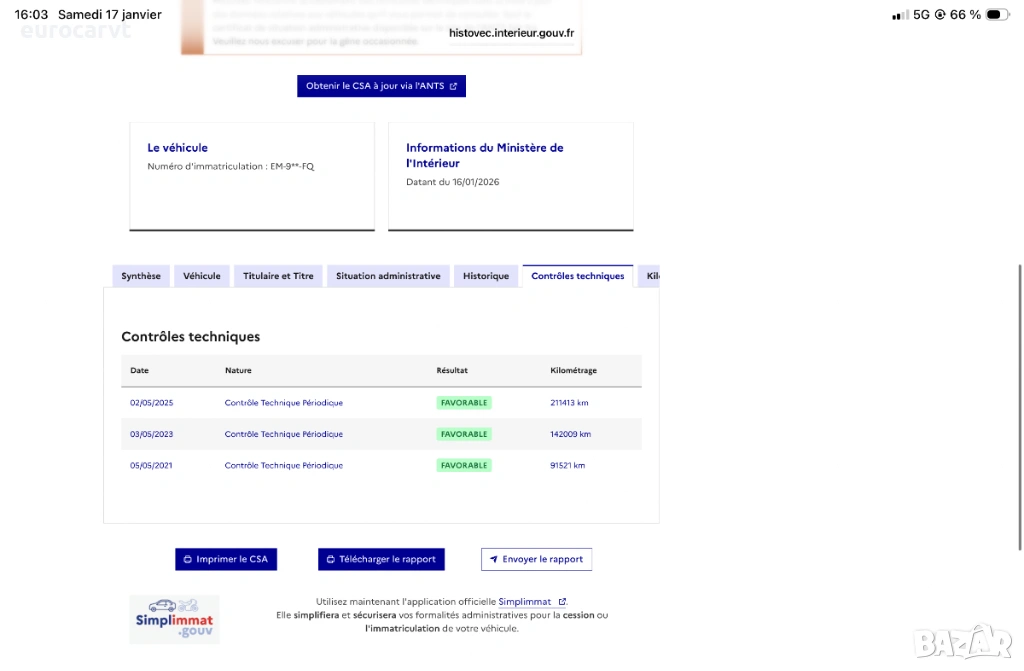The width and height of the screenshot is (1024, 671).
Task: Click the Bazar watermark logo
Action: point(963,642)
